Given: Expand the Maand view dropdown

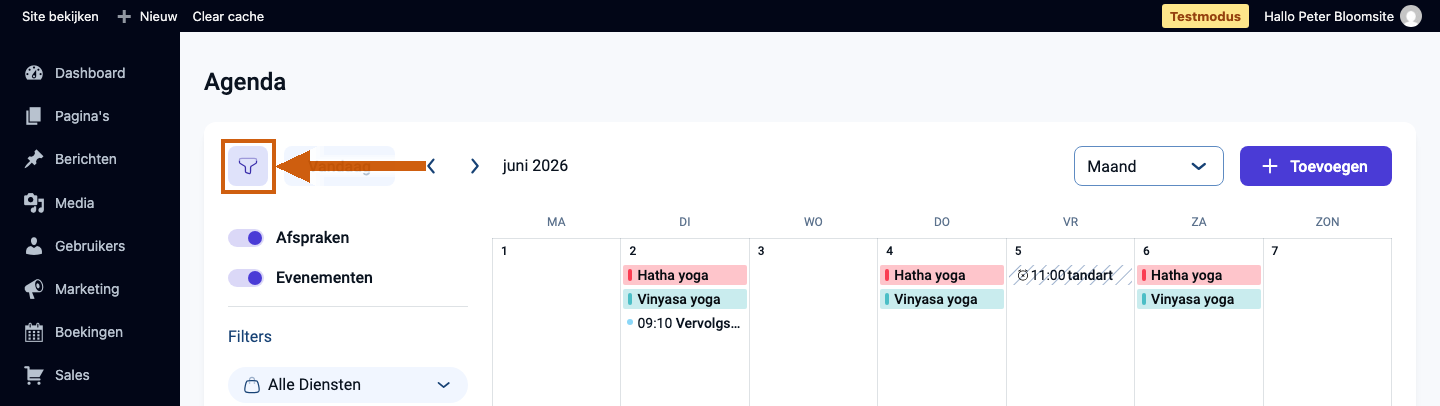Looking at the screenshot, I should coord(1149,166).
